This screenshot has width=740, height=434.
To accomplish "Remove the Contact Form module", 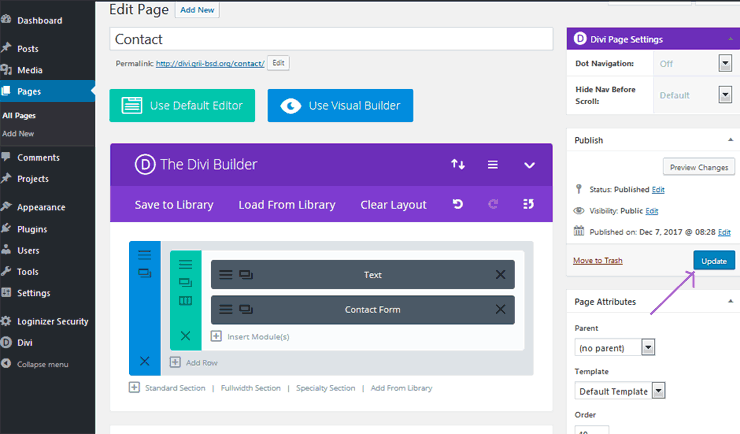I will (501, 309).
